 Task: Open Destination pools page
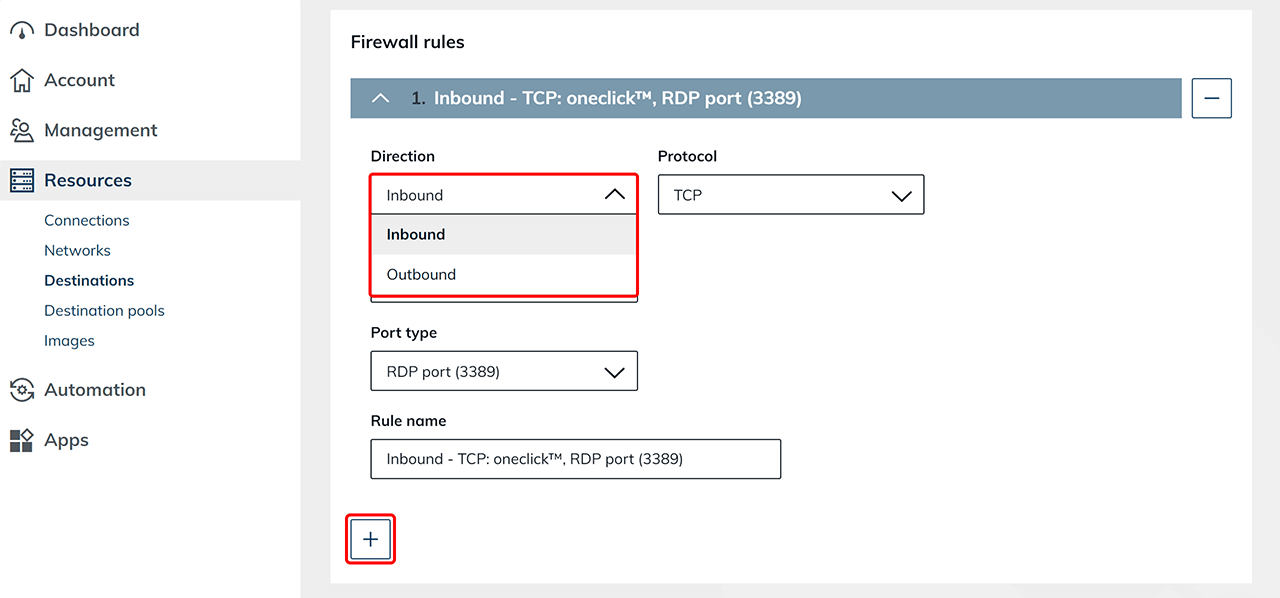tap(104, 310)
